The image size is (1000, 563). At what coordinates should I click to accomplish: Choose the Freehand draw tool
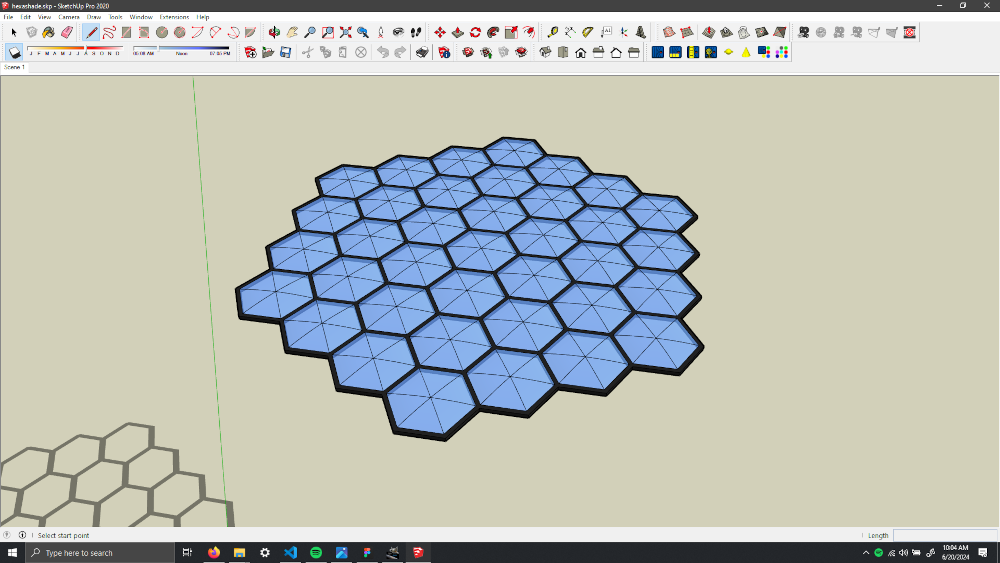(109, 32)
